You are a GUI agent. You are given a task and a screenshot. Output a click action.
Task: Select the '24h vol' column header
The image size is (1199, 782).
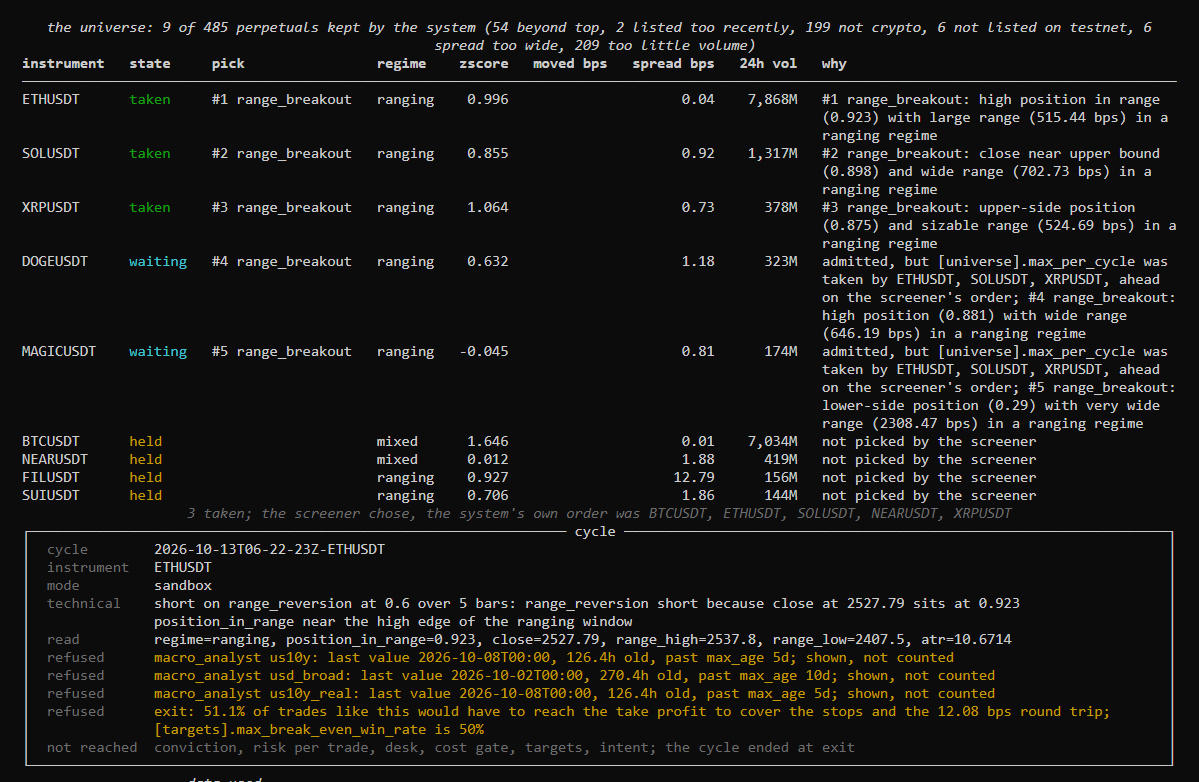[x=768, y=63]
